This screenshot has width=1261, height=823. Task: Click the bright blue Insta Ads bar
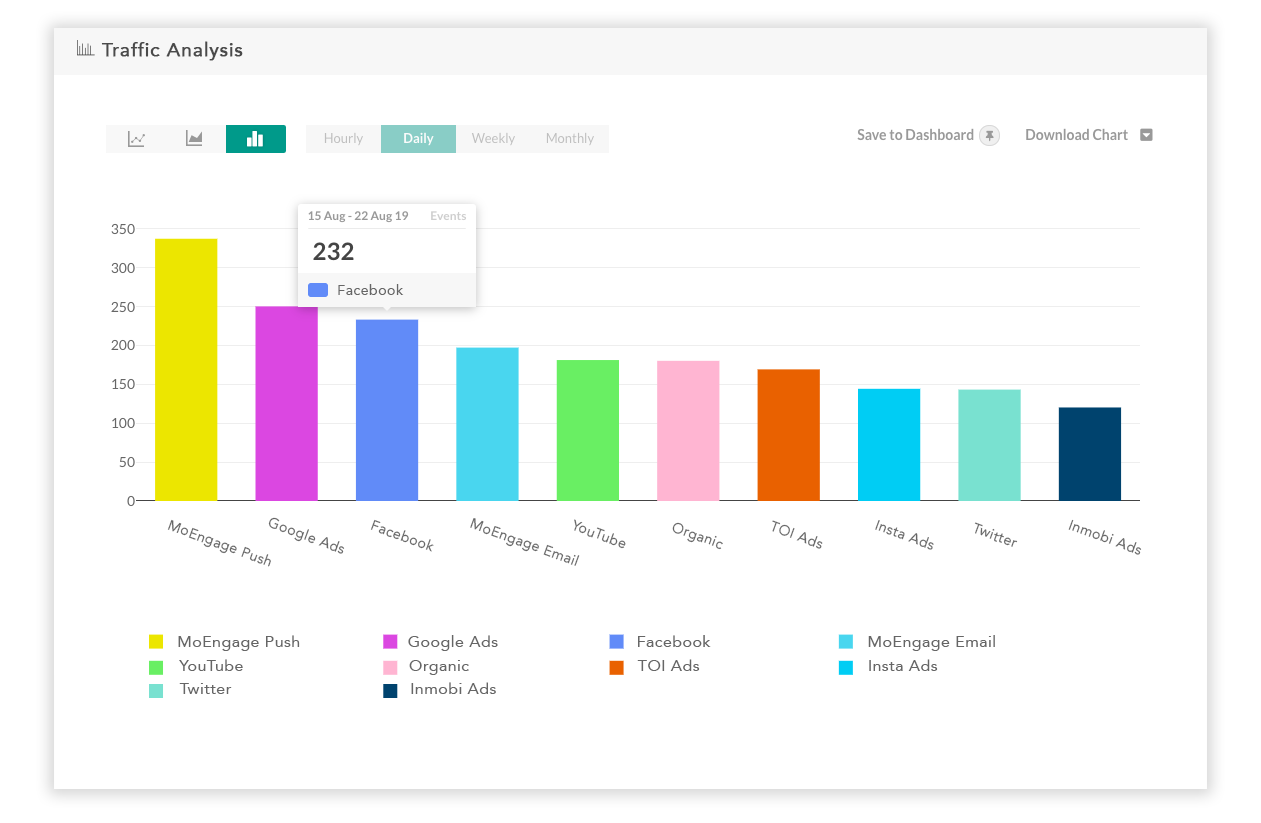(x=889, y=445)
